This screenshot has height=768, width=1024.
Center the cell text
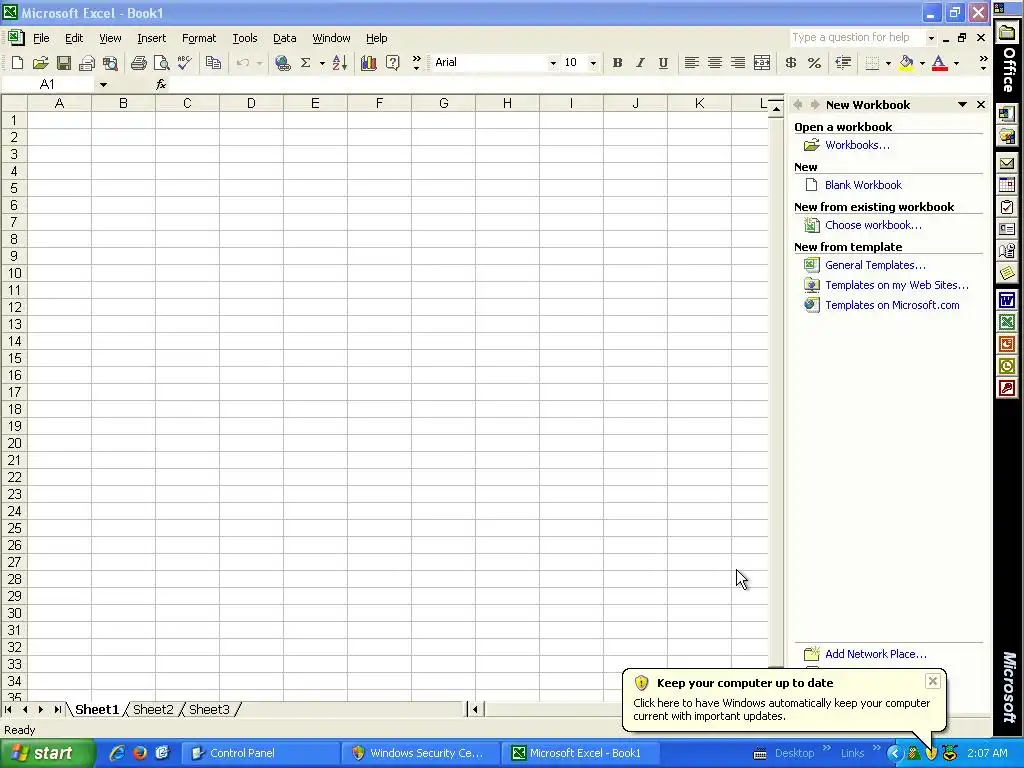click(x=714, y=63)
